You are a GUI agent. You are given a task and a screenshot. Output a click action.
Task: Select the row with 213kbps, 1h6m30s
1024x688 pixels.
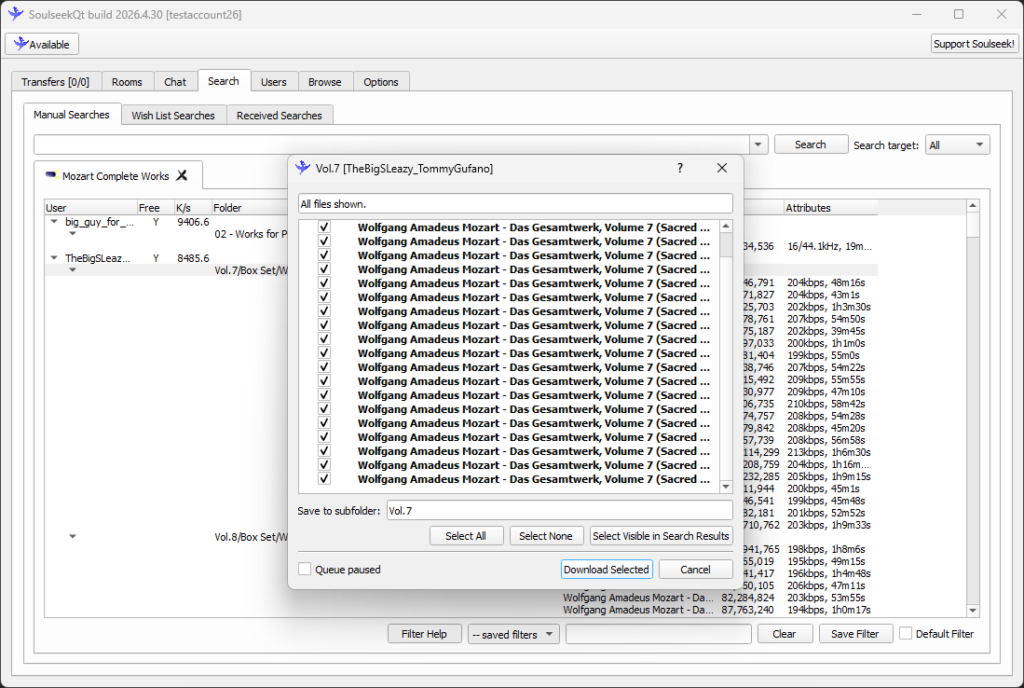[x=829, y=452]
